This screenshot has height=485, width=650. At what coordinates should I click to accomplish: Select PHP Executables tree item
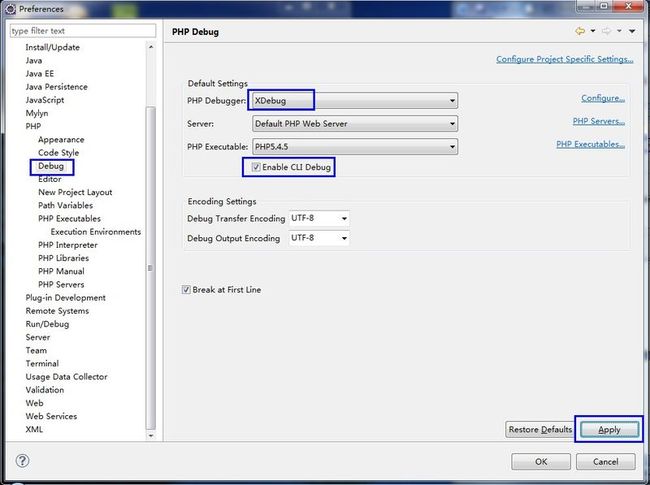click(x=69, y=218)
